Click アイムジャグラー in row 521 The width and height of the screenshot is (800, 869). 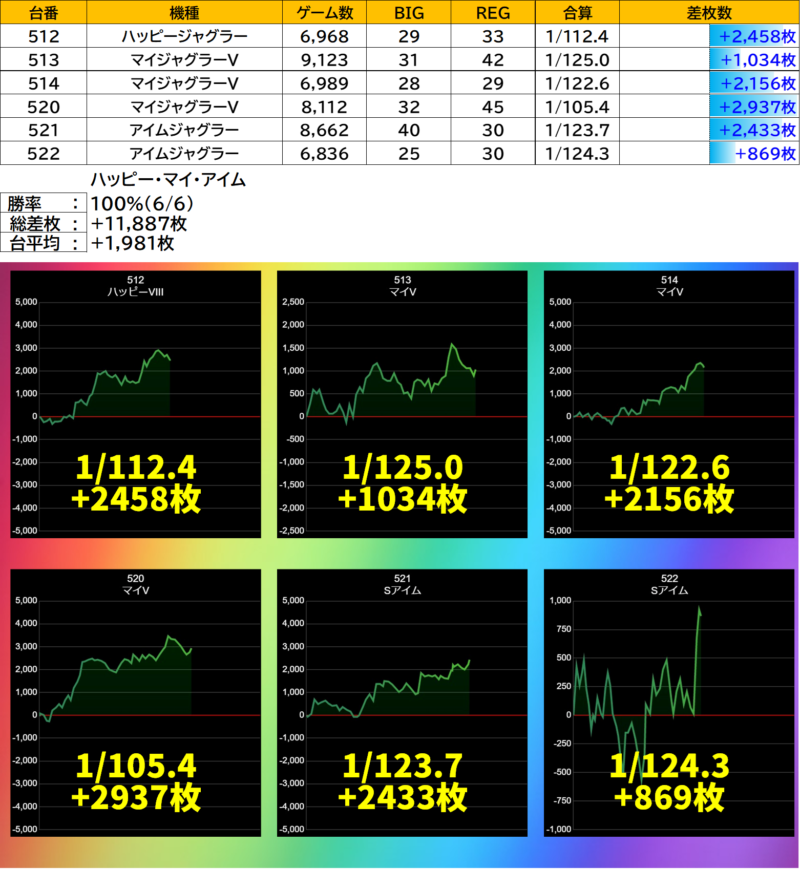(184, 130)
